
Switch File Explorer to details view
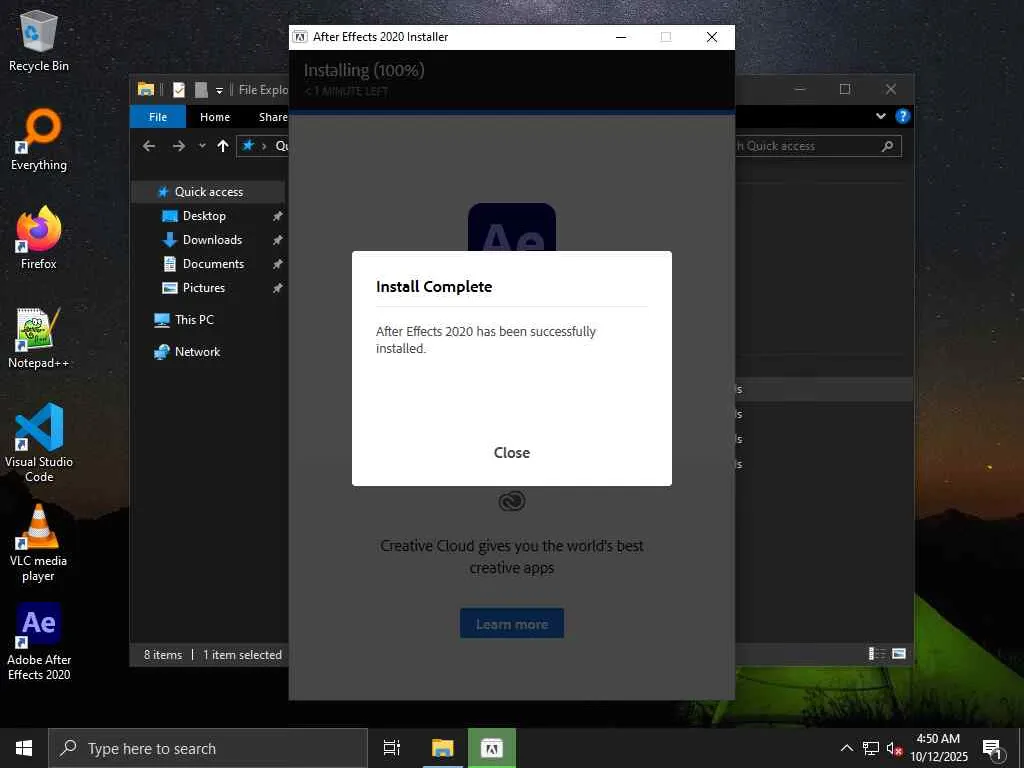click(x=876, y=654)
